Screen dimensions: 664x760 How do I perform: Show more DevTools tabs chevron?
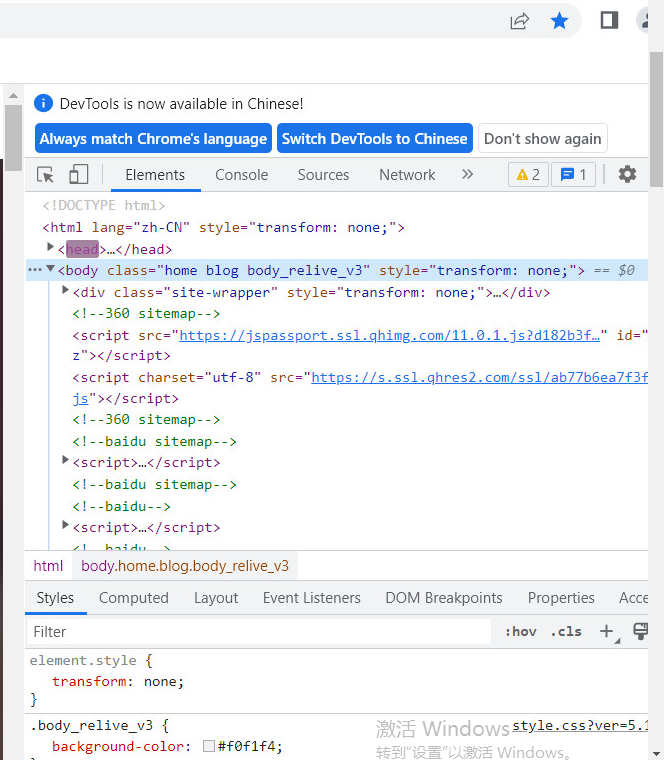pyautogui.click(x=467, y=174)
